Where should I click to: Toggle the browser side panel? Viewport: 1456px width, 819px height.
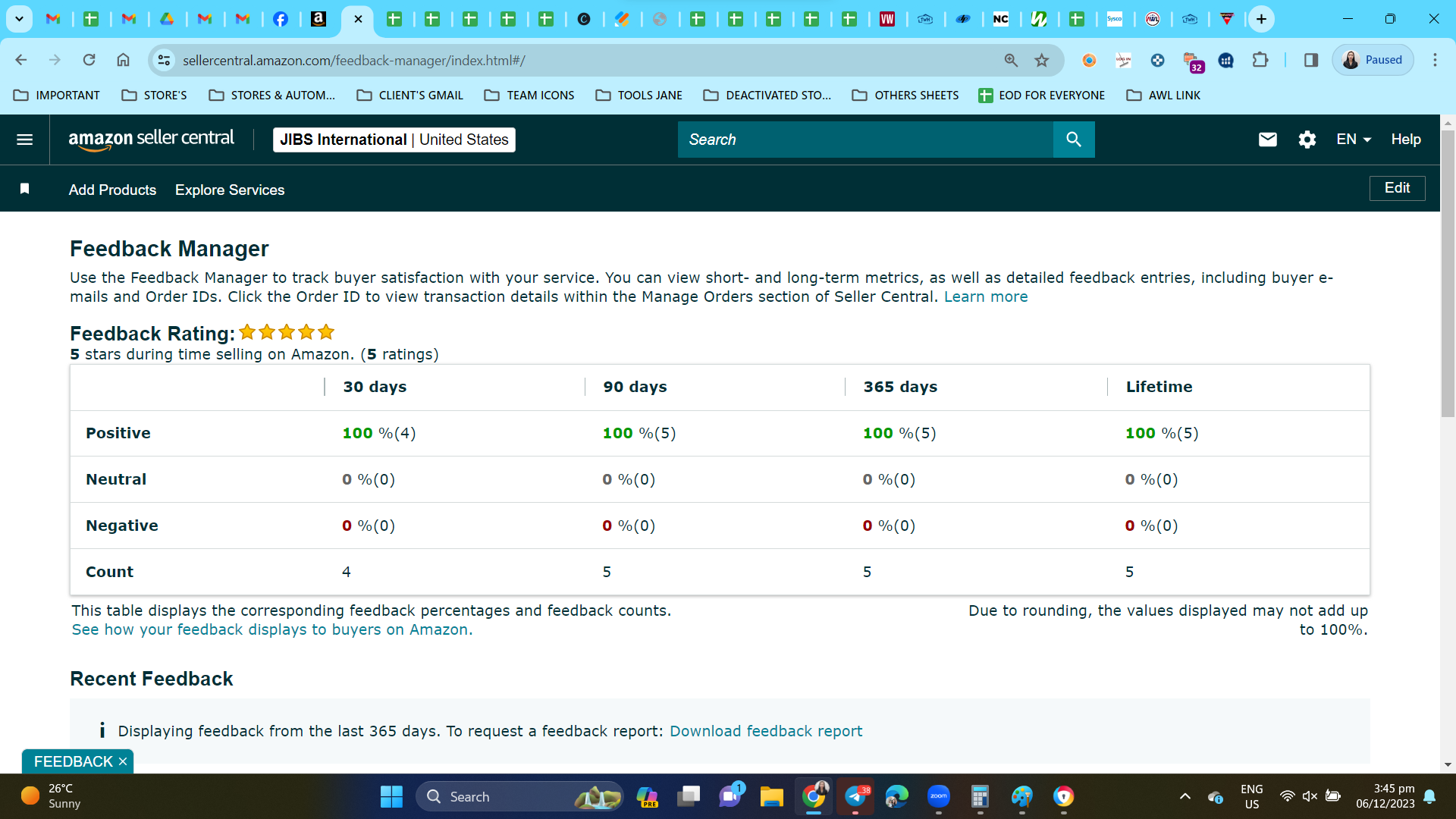coord(1311,60)
